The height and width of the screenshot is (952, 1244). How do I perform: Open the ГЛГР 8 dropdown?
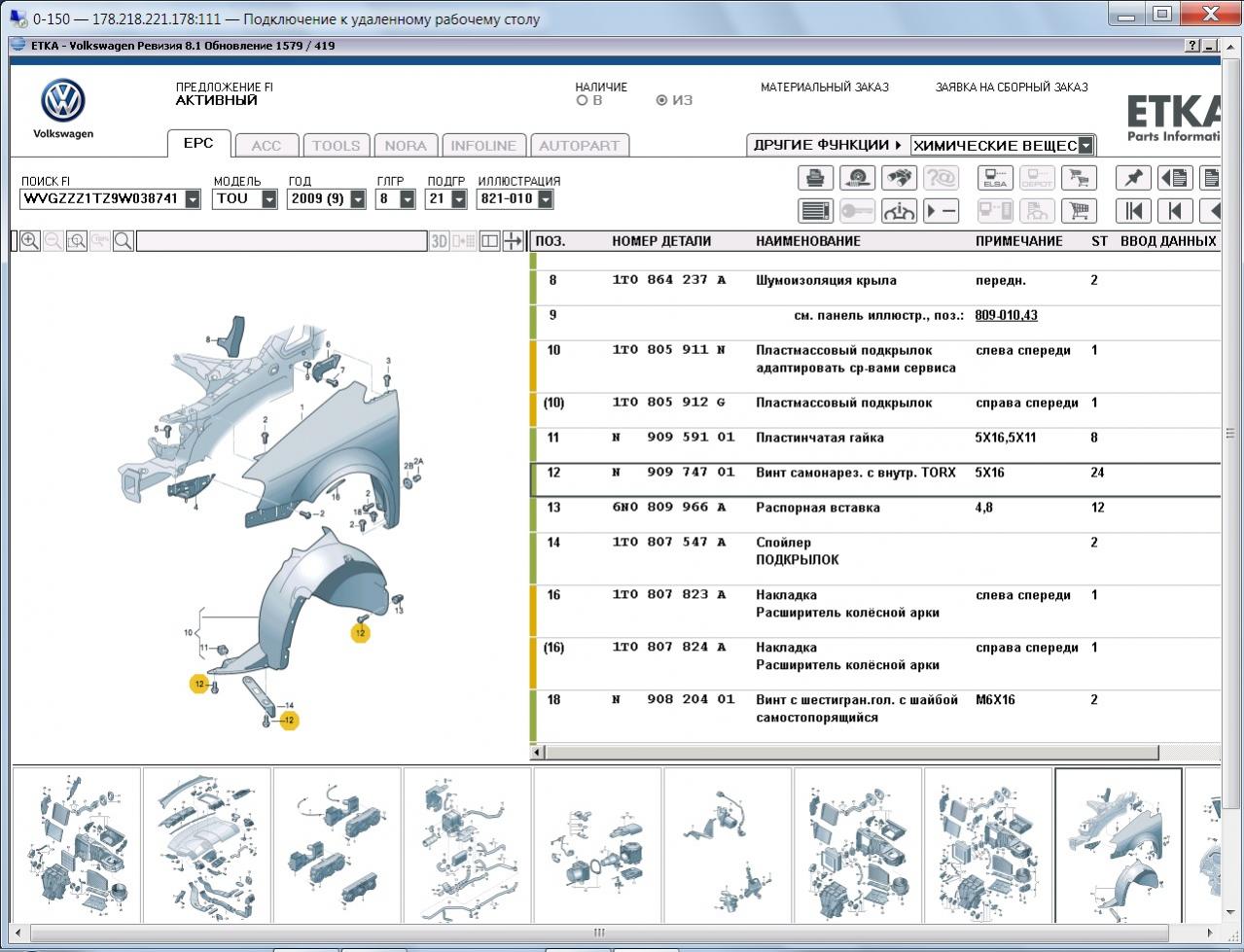click(x=408, y=199)
